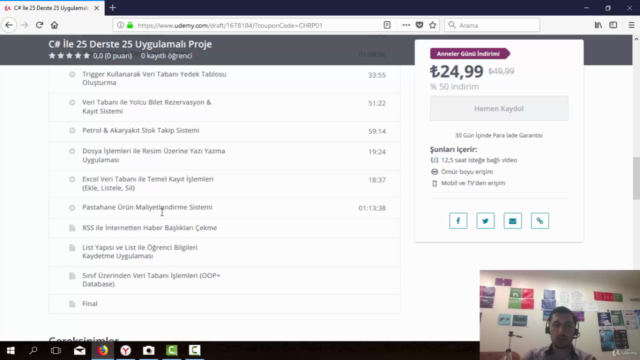Image resolution: width=640 pixels, height=360 pixels.
Task: Open page actions three-dots menu
Action: pyautogui.click(x=406, y=25)
